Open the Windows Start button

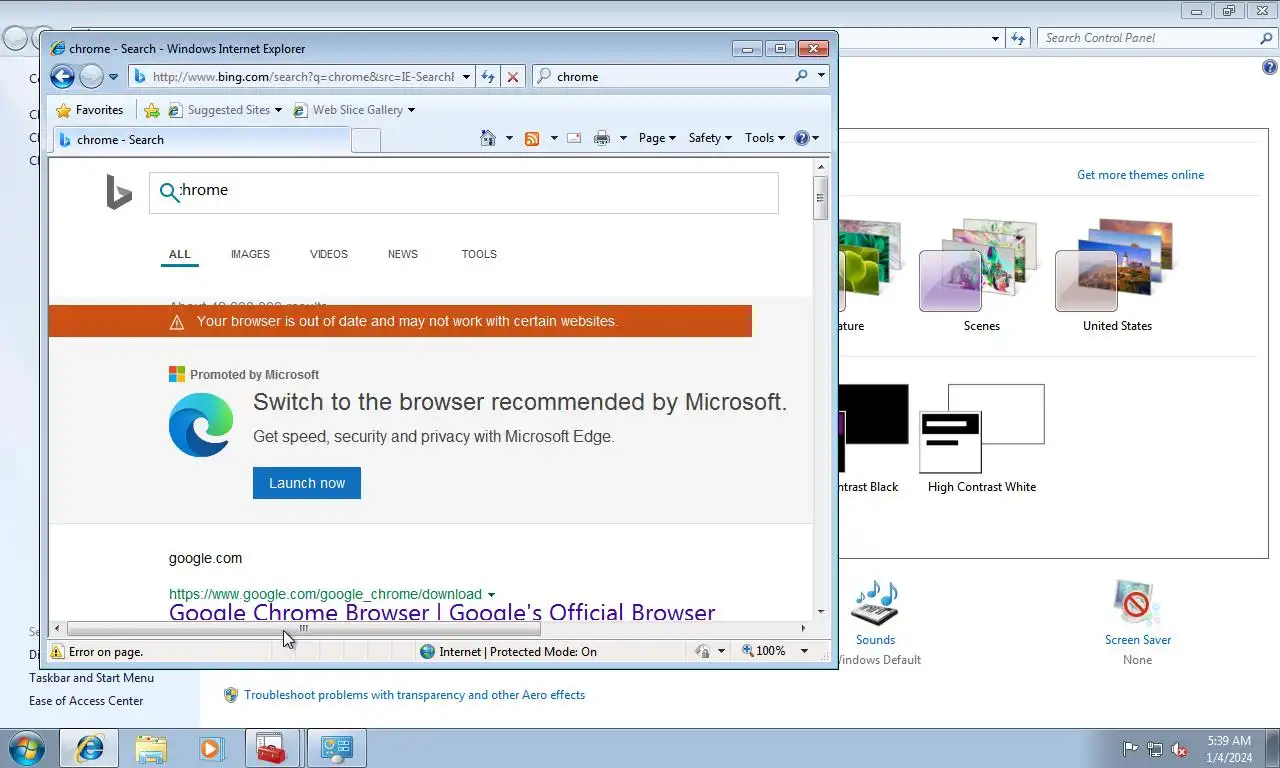coord(26,748)
